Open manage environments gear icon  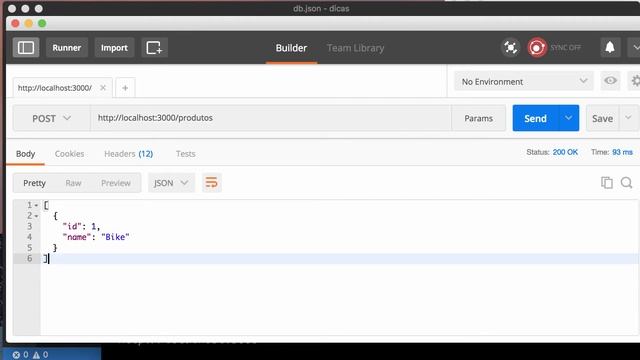coord(635,81)
